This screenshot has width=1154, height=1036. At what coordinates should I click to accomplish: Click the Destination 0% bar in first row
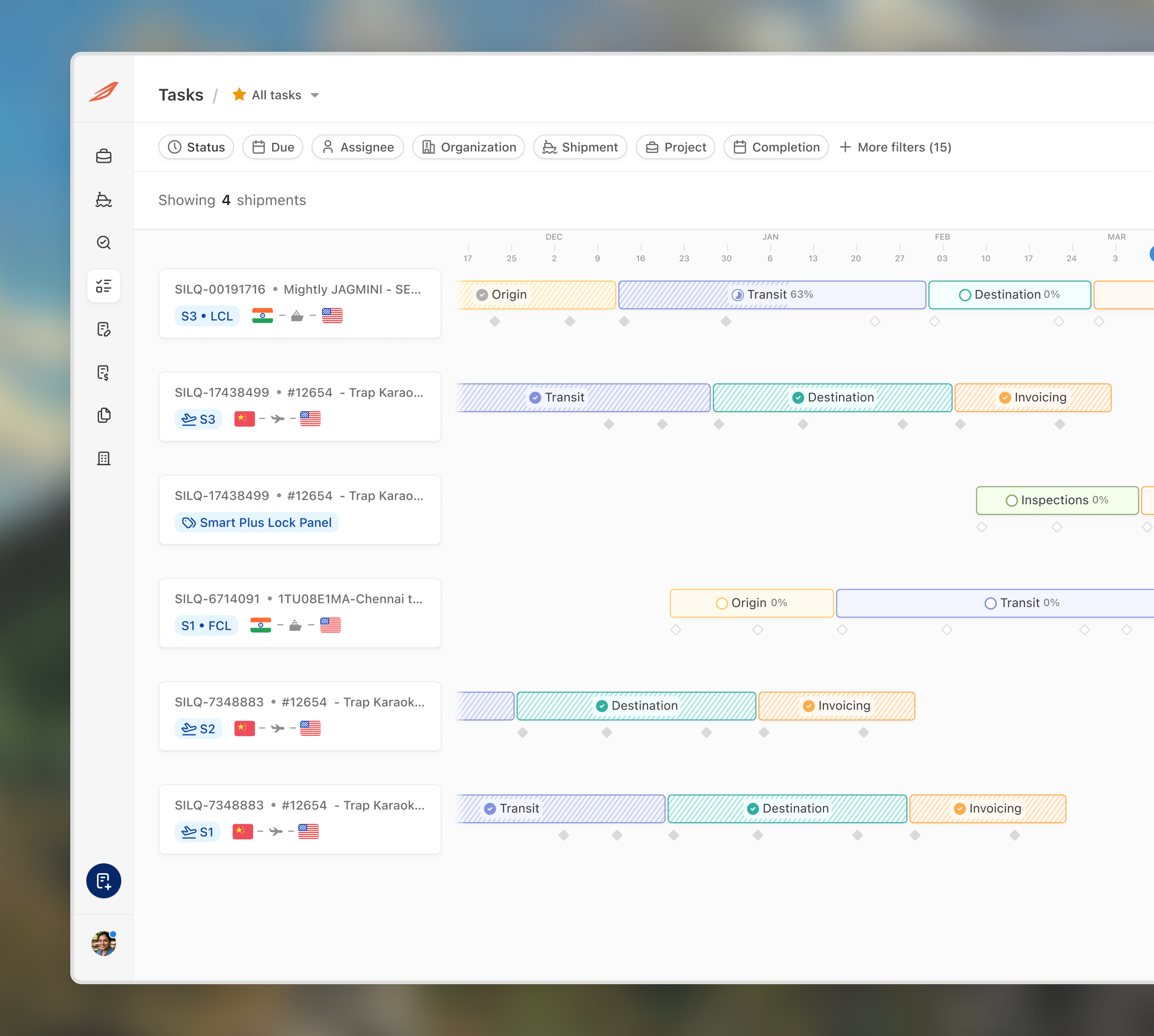[1009, 295]
